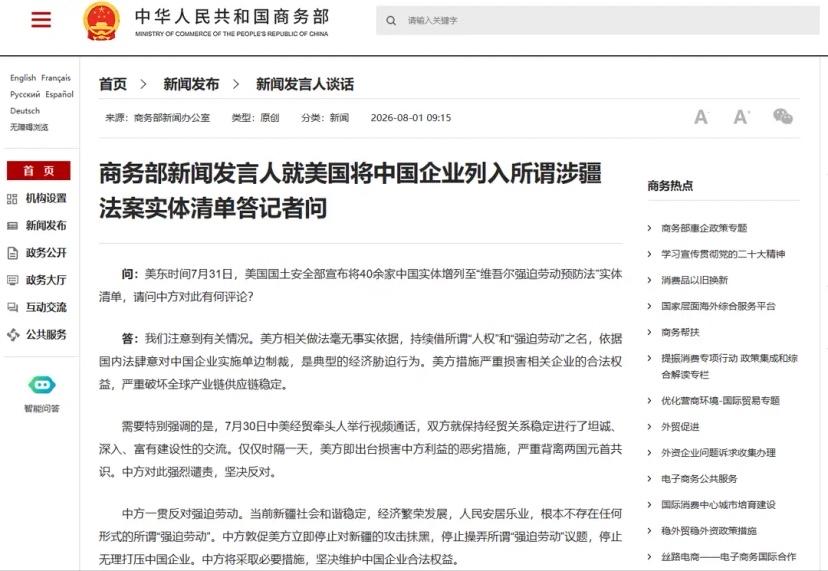This screenshot has width=828, height=571.
Task: Open 丝路电商——电子商务国际合作 link
Action: [x=728, y=557]
